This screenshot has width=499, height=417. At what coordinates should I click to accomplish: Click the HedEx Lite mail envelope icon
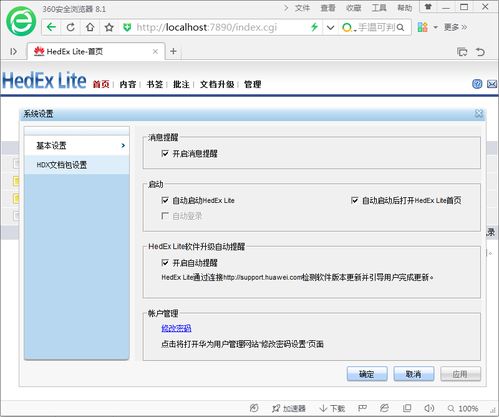click(x=492, y=84)
